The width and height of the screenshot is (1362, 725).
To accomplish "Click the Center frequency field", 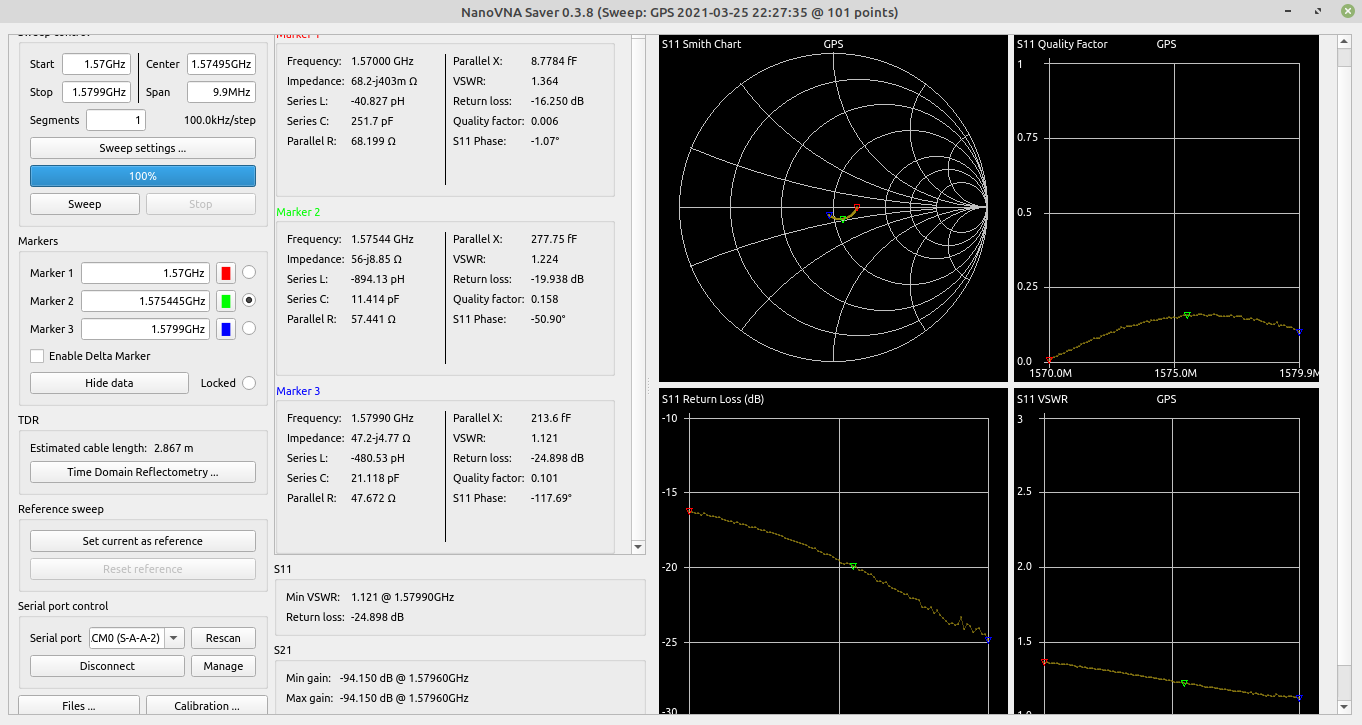I will pyautogui.click(x=221, y=64).
